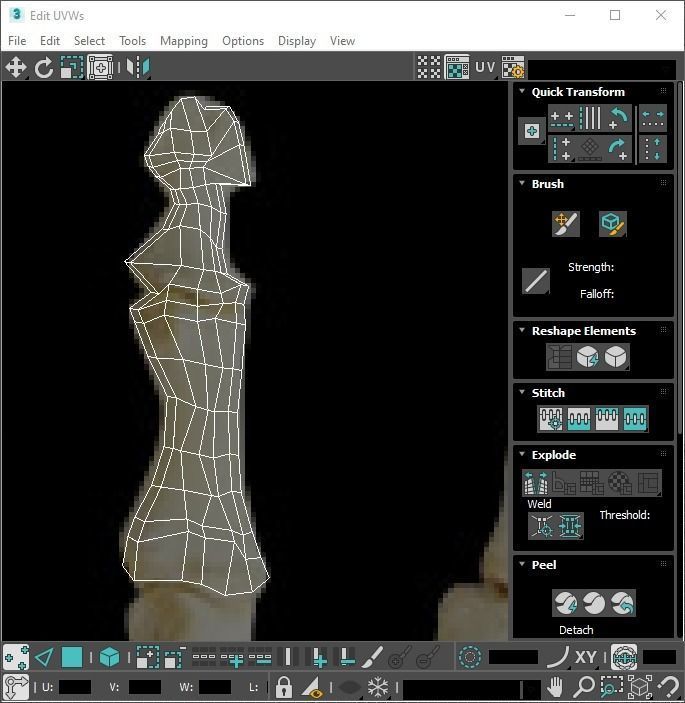Toggle Select by Element UV cube
This screenshot has height=703, width=685.
[109, 657]
